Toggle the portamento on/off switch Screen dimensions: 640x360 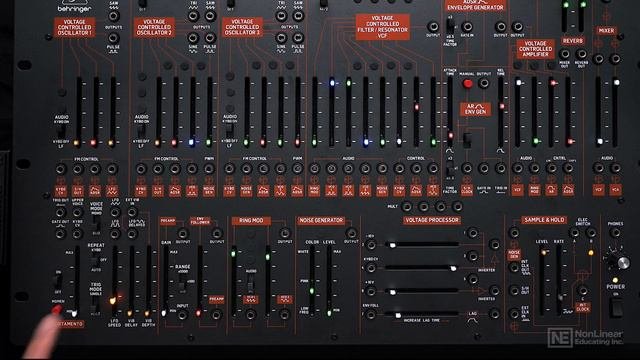(x=58, y=281)
